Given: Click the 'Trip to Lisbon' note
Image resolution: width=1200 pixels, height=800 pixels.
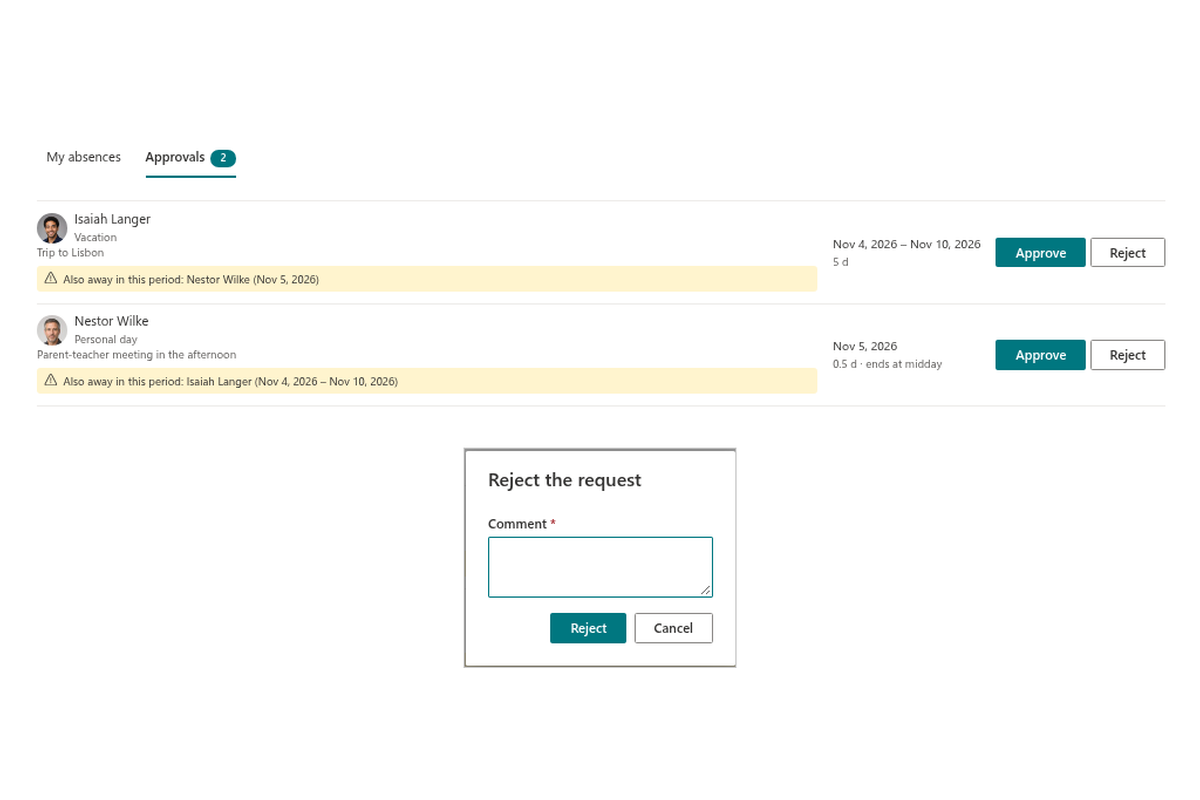Looking at the screenshot, I should point(70,253).
